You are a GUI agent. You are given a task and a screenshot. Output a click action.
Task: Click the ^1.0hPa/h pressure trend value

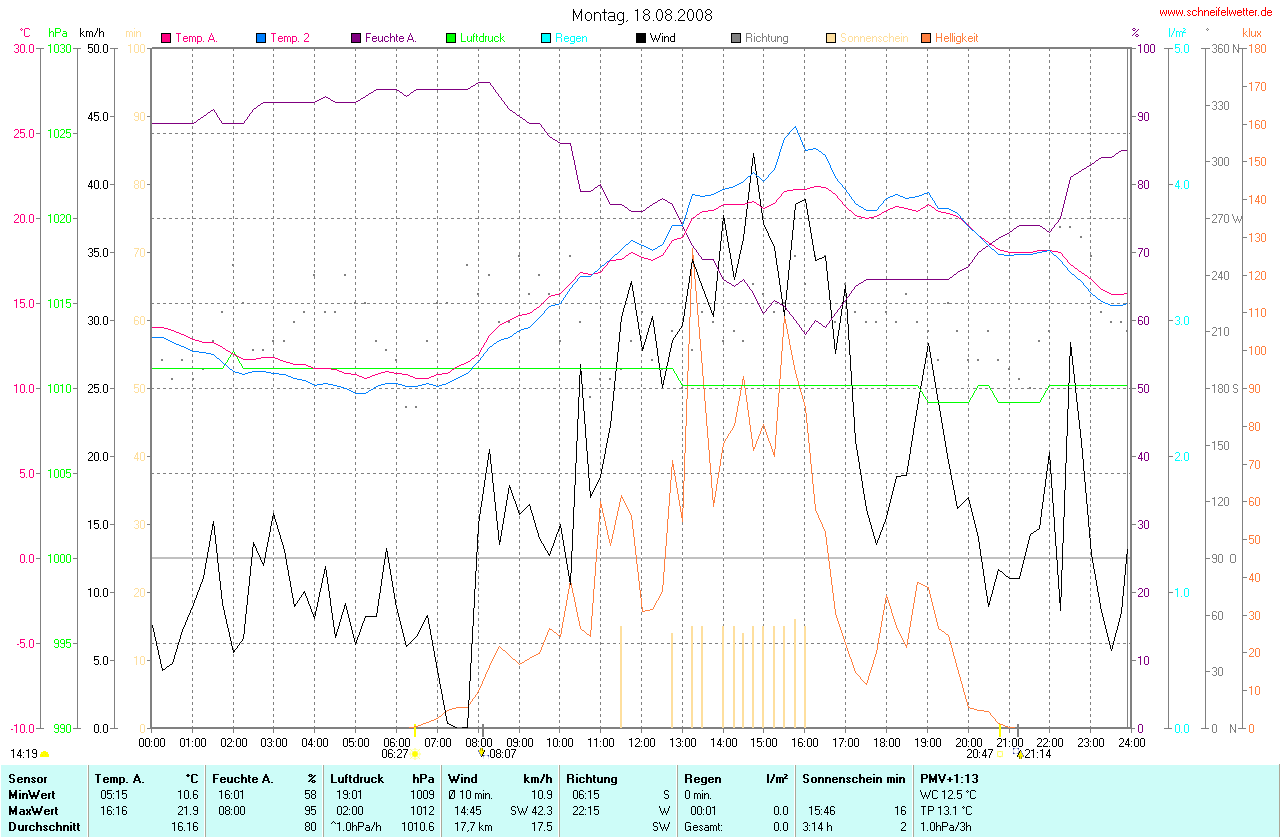tap(356, 827)
